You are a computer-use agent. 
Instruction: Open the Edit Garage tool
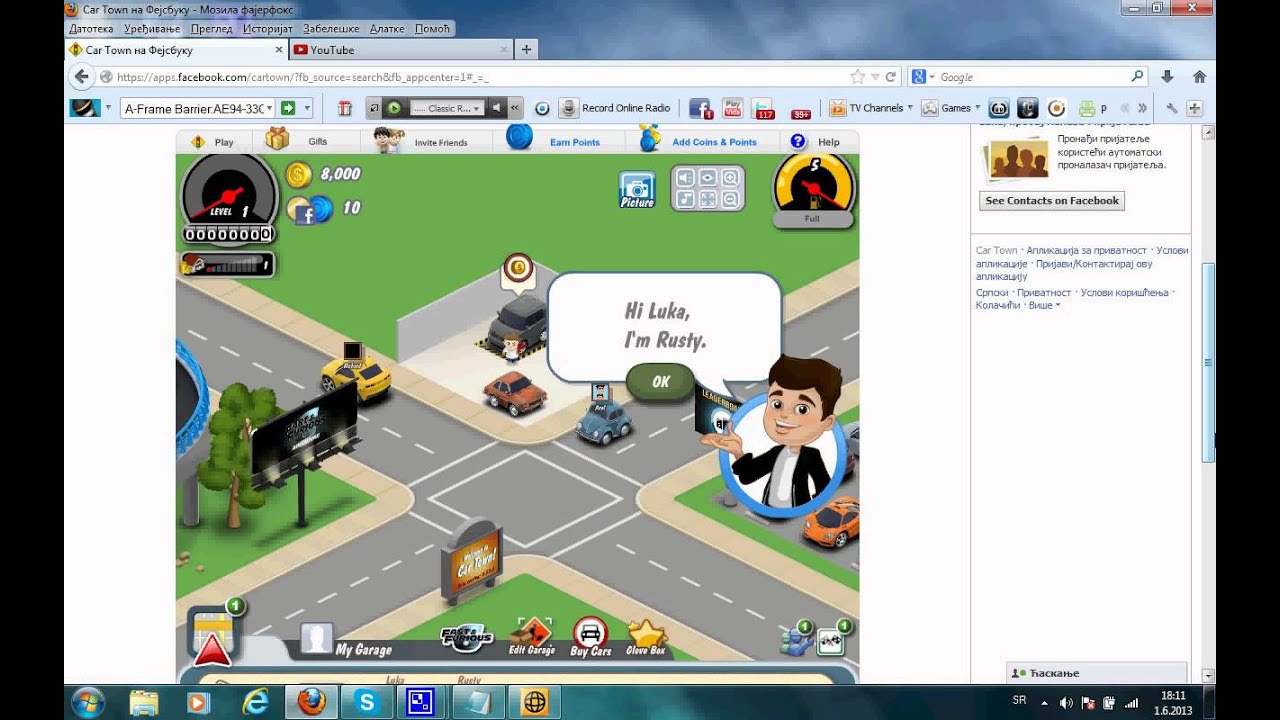click(532, 638)
